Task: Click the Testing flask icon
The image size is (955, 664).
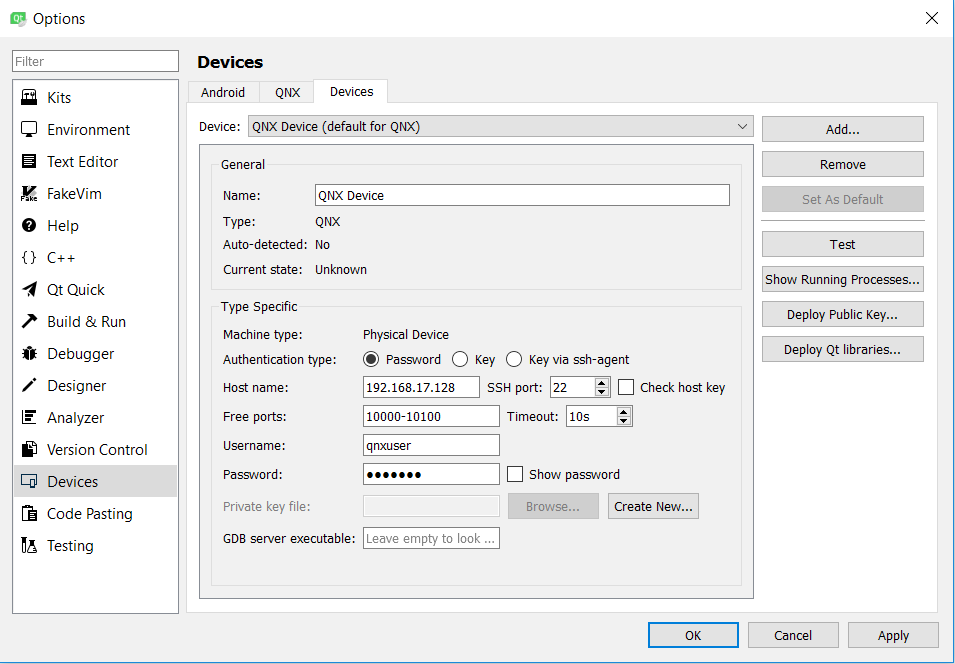Action: coord(29,545)
